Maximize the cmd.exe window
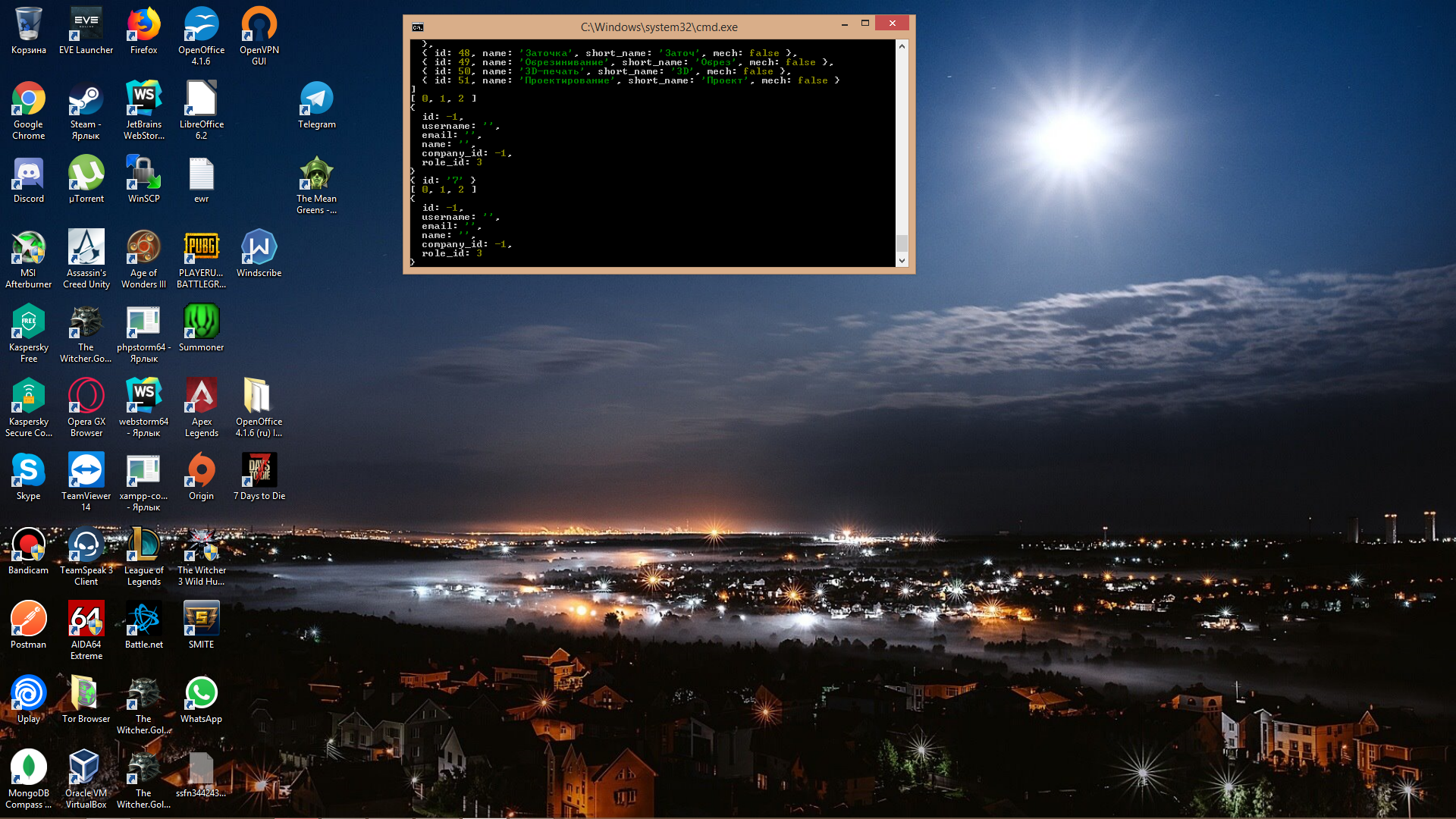 (x=864, y=24)
